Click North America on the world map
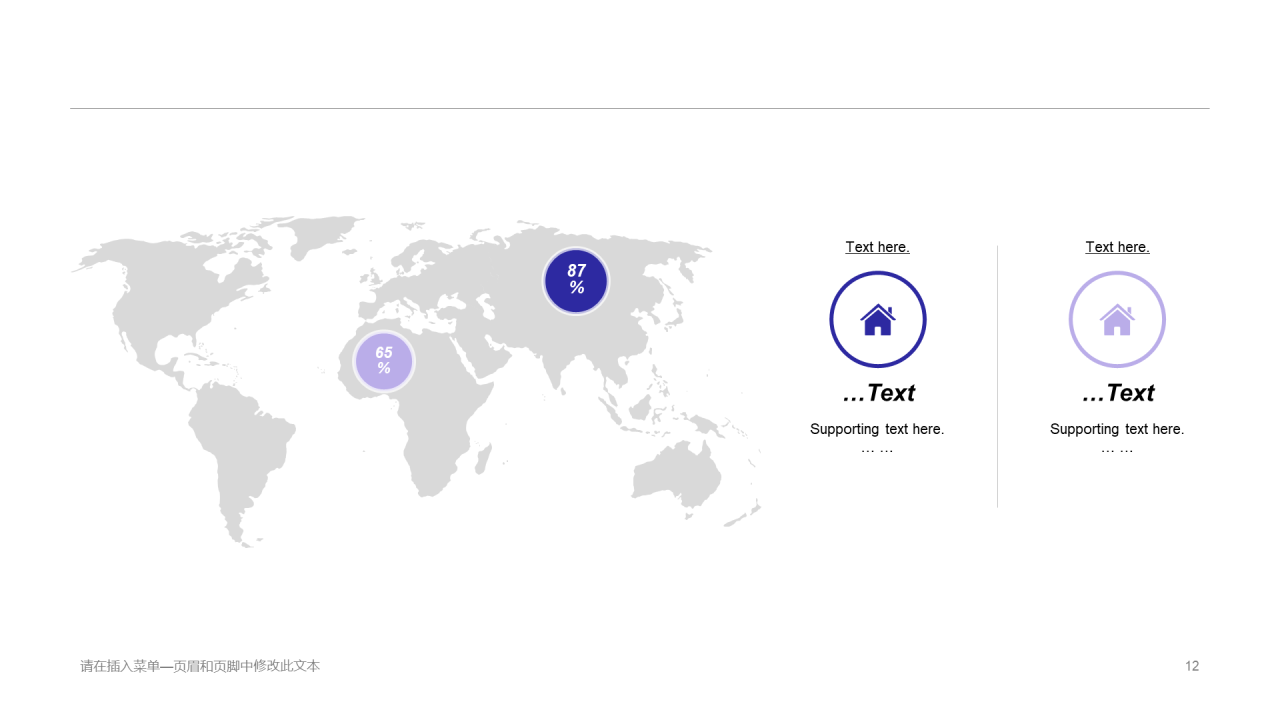 click(180, 300)
